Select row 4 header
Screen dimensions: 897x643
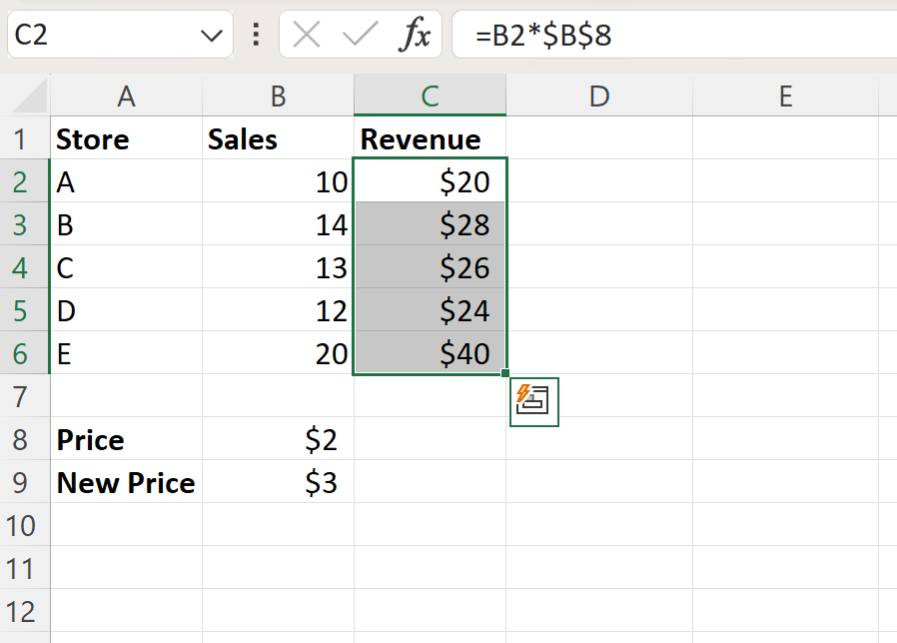coord(25,268)
